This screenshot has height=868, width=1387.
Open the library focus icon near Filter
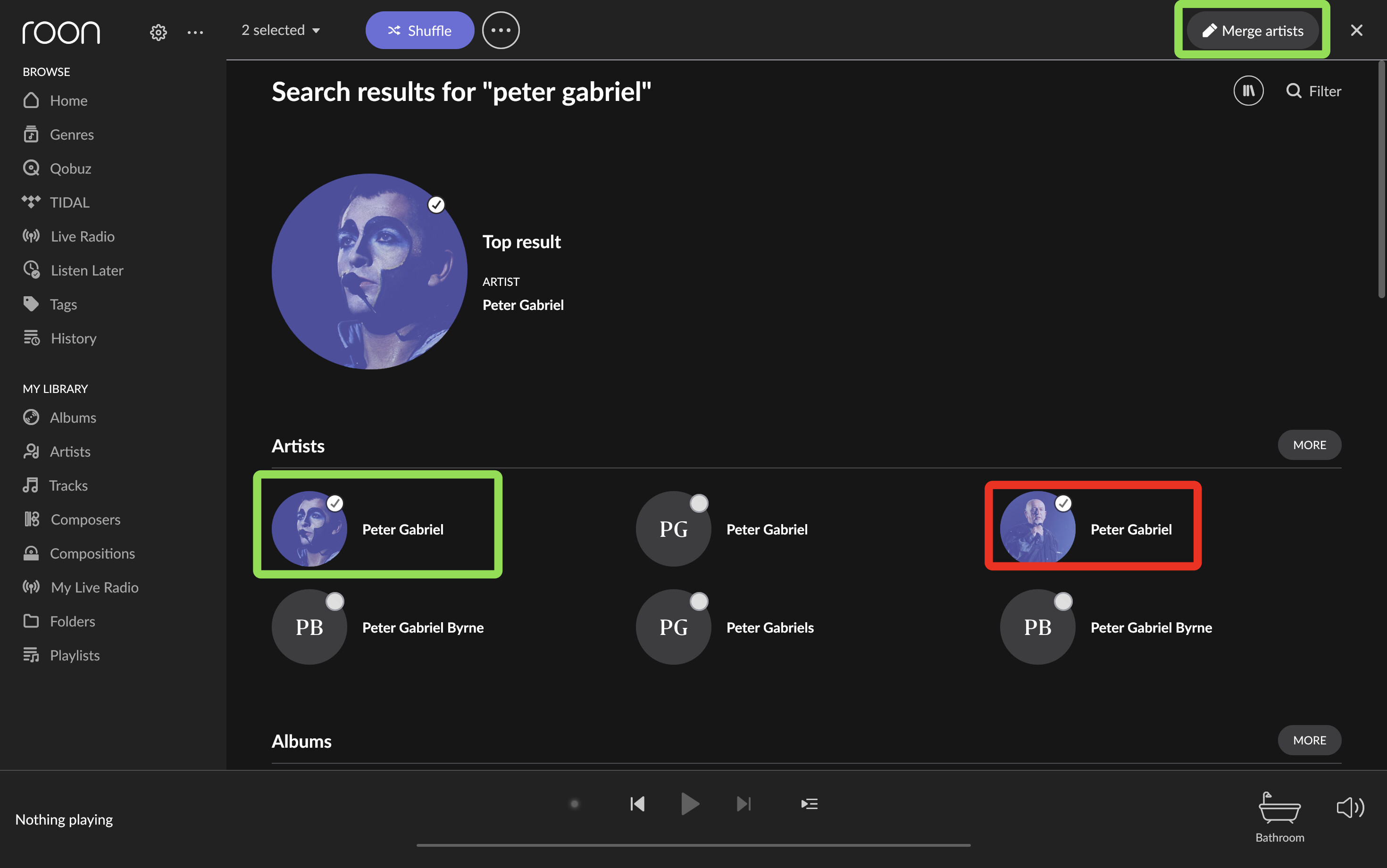1248,91
